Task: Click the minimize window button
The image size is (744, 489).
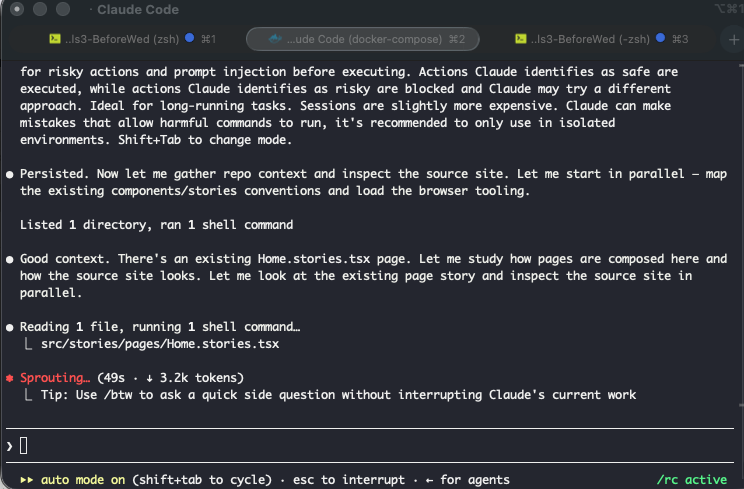Action: [40, 9]
